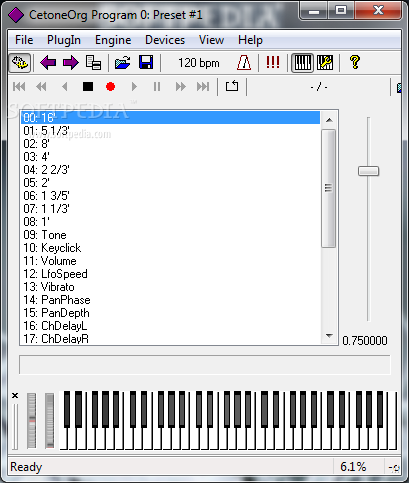The width and height of the screenshot is (409, 483).
Task: Select parameter 08: 1'
Action: pos(170,222)
